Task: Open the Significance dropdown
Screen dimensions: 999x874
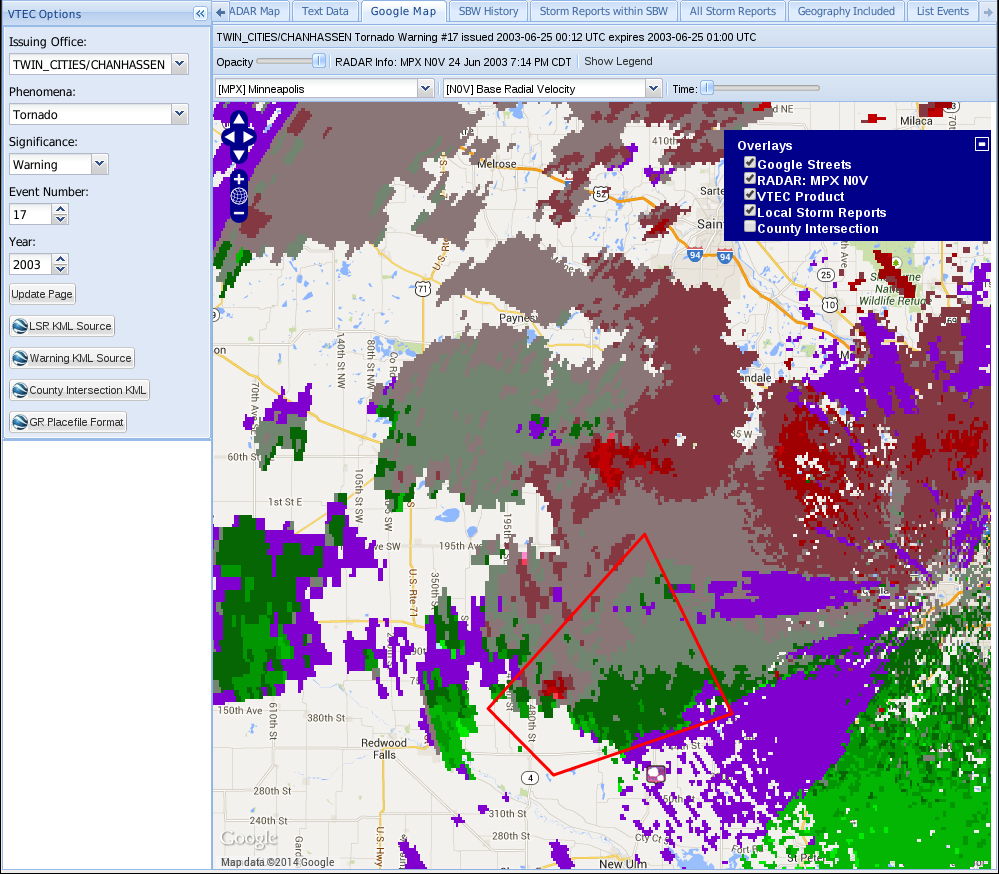Action: pos(99,164)
